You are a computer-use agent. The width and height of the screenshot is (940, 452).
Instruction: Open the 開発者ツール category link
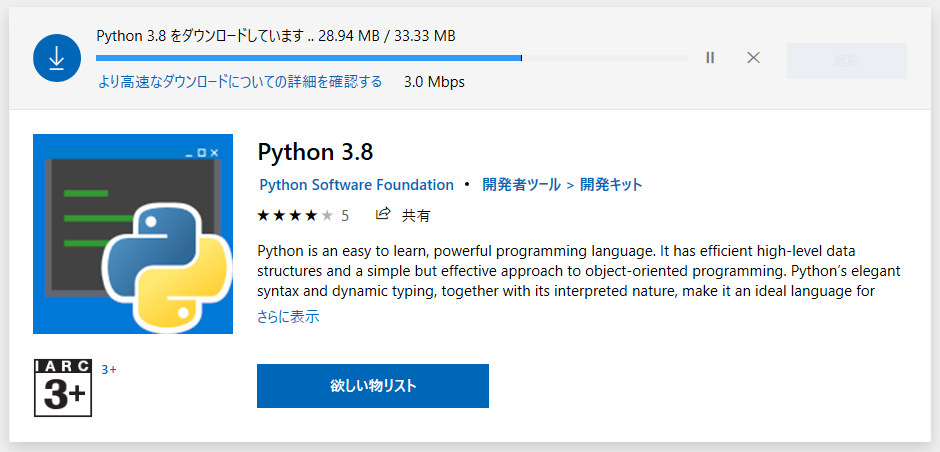tap(522, 185)
